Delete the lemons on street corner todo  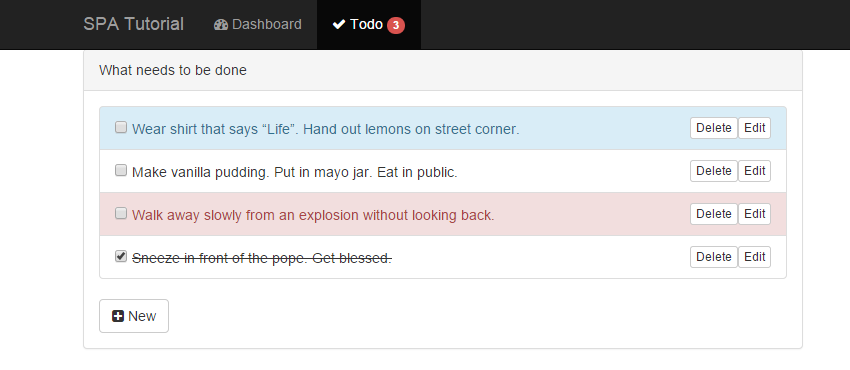point(714,128)
